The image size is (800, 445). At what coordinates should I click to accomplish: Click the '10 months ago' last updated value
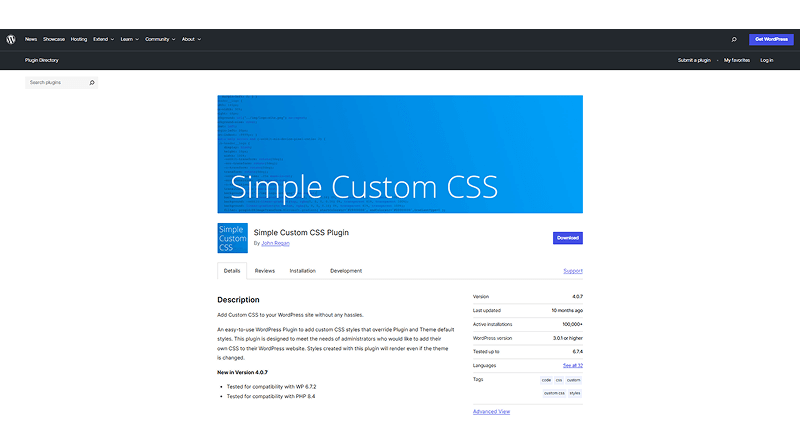(567, 310)
